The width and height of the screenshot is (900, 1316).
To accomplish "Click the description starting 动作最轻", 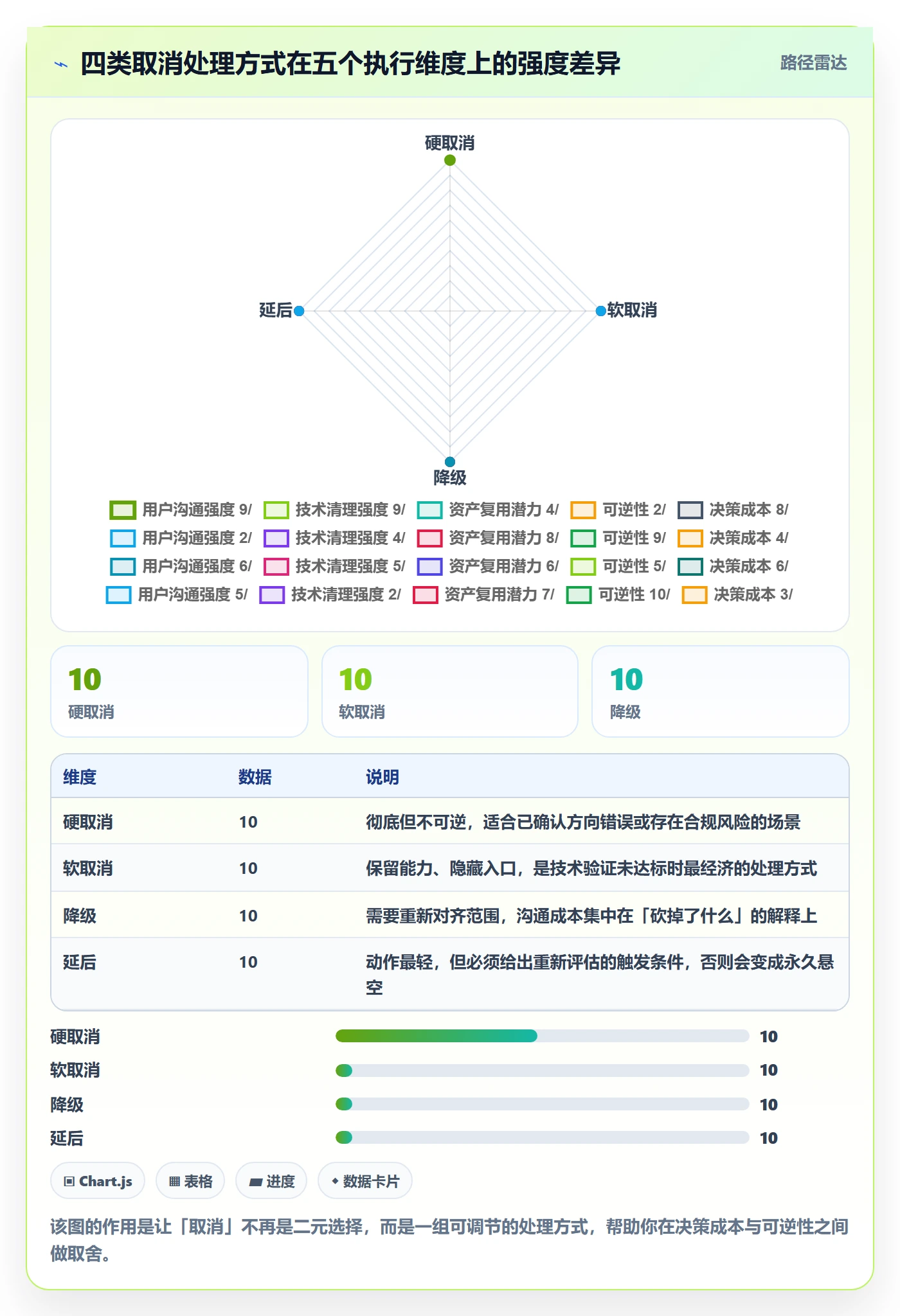I will pos(600,974).
